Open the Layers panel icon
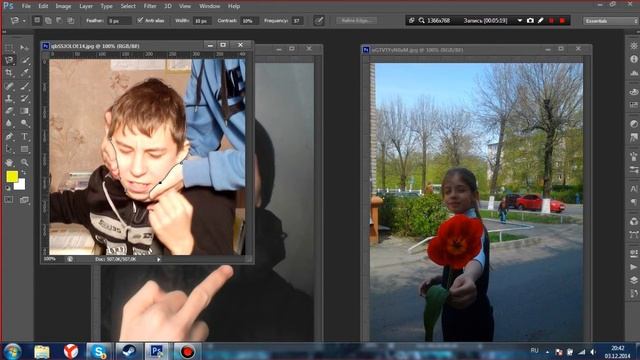The height and width of the screenshot is (360, 640). 633,280
